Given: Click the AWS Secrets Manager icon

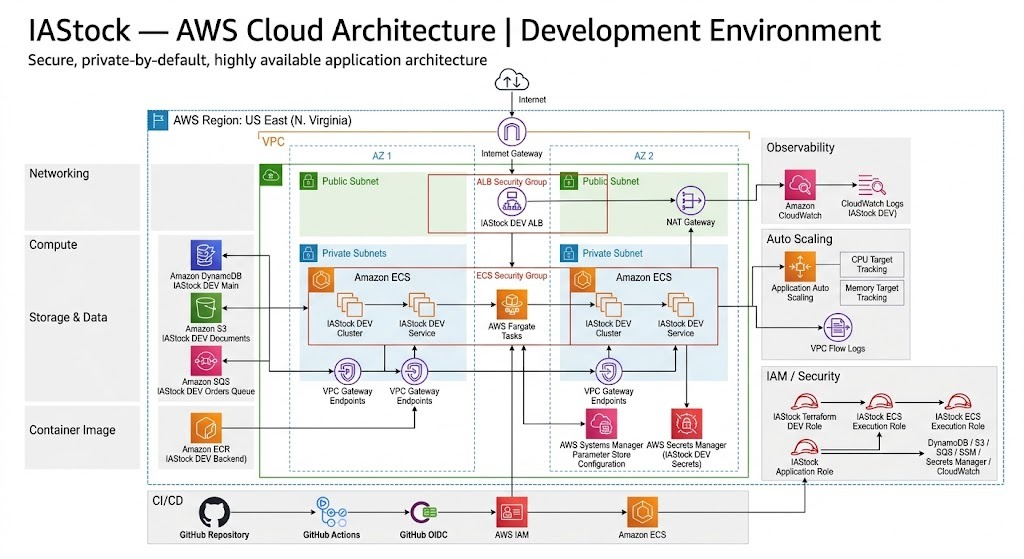Looking at the screenshot, I should tap(686, 424).
